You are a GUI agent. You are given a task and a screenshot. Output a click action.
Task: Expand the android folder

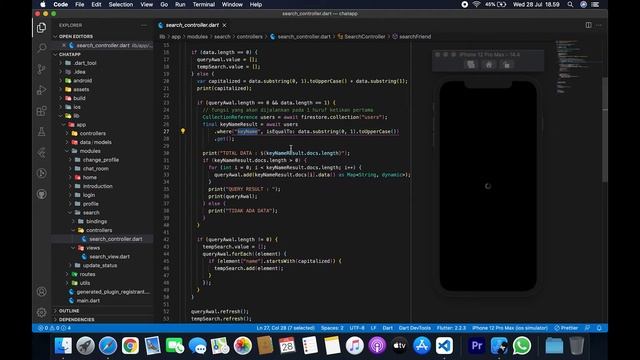tap(102, 80)
